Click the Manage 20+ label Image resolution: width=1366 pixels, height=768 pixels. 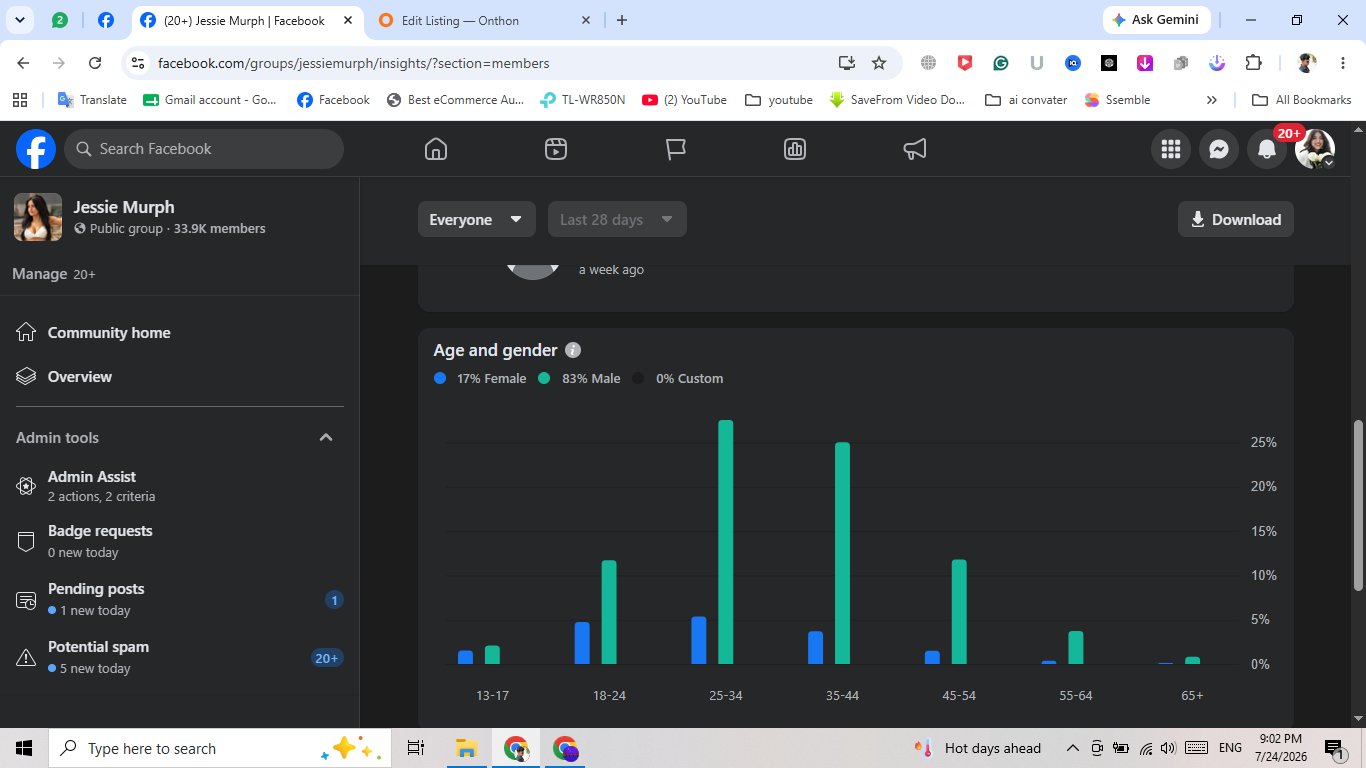tap(54, 274)
